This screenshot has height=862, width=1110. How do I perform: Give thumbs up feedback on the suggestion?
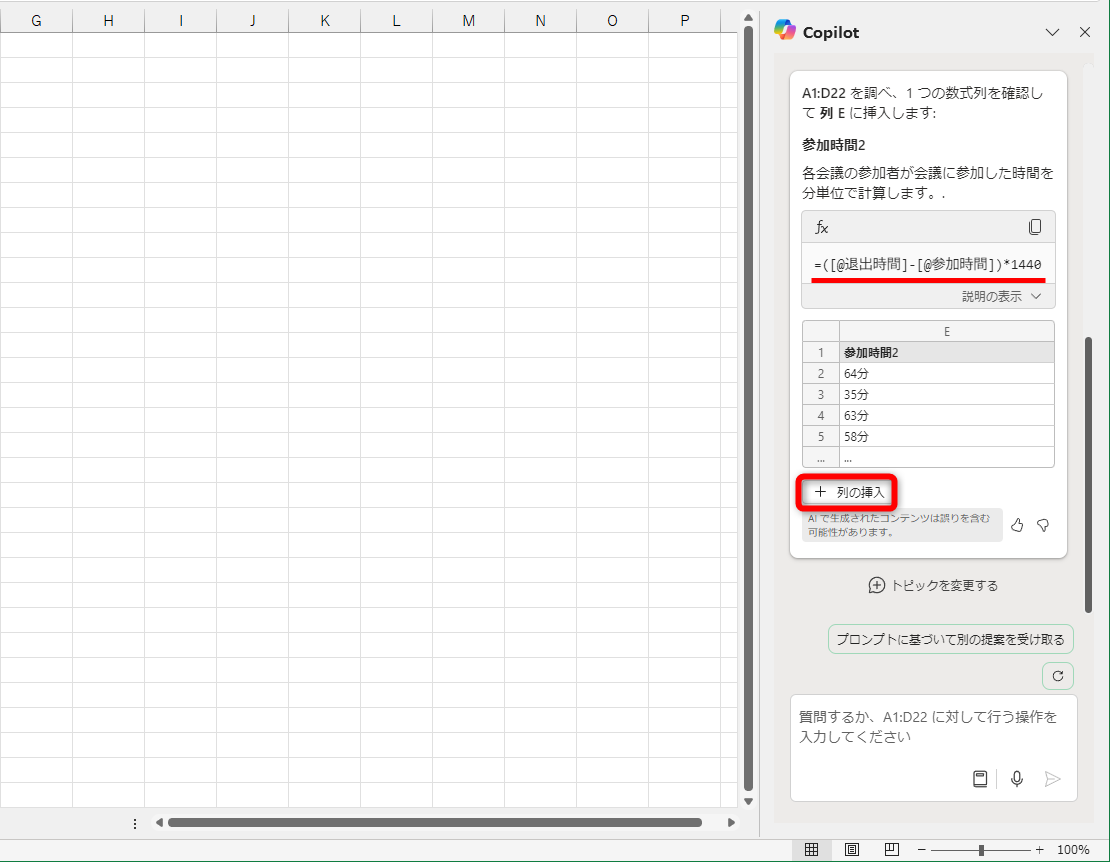click(x=1017, y=524)
